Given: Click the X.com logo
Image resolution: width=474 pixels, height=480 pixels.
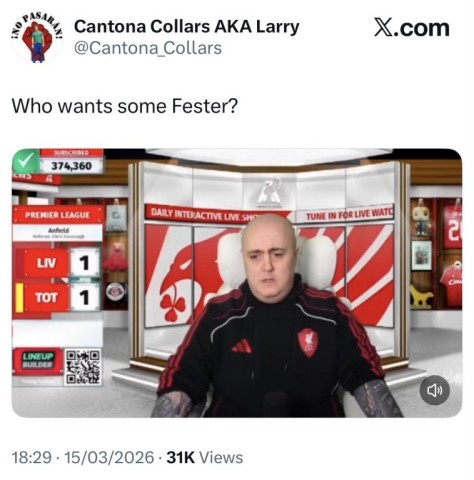Looking at the screenshot, I should tap(411, 28).
